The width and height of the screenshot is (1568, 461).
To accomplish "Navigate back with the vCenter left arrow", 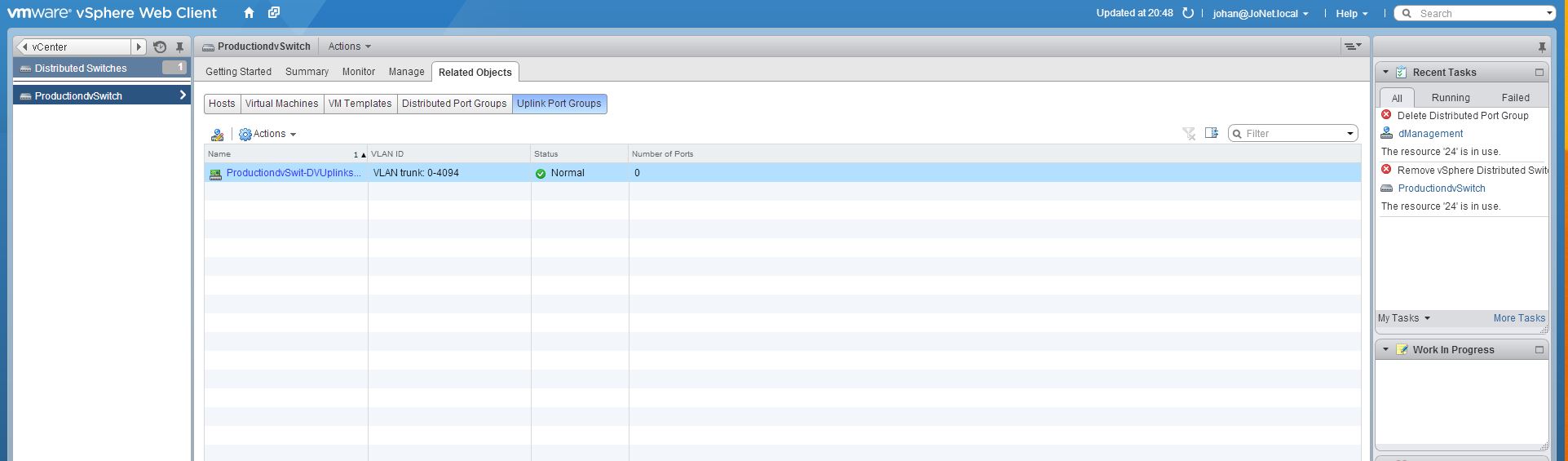I will click(x=24, y=47).
